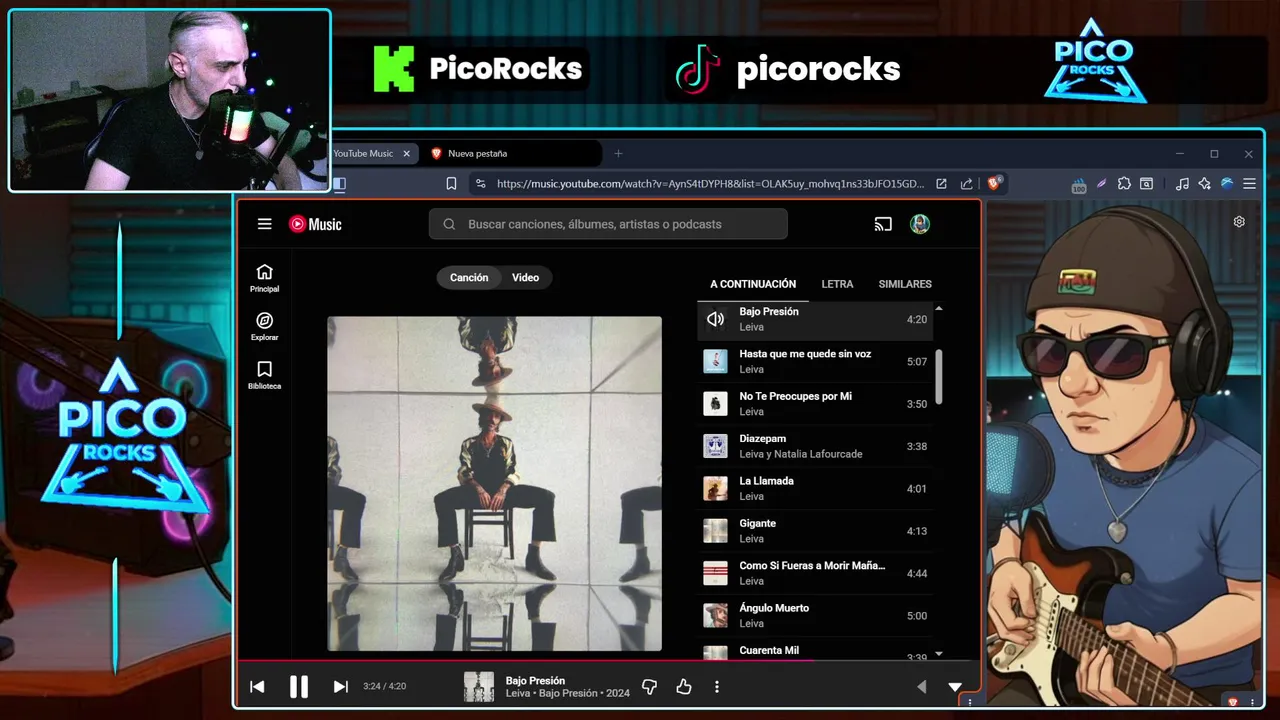Play Diazepam from the queue
This screenshot has height=720, width=1280.
816,446
